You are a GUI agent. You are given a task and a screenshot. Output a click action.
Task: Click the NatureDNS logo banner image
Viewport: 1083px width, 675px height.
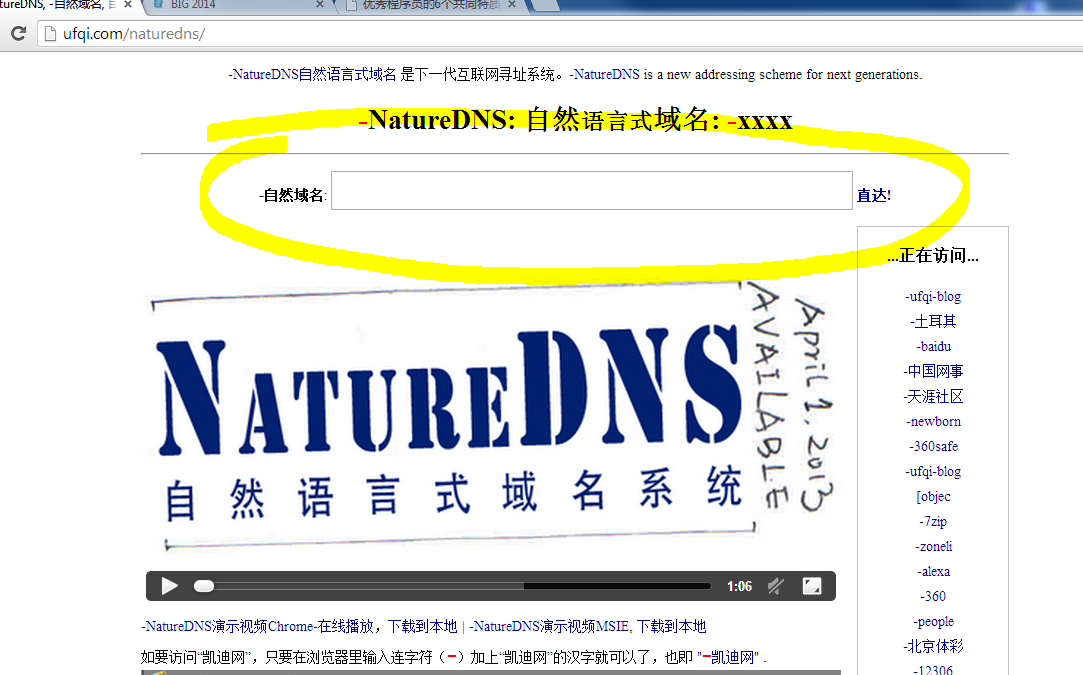pyautogui.click(x=450, y=420)
